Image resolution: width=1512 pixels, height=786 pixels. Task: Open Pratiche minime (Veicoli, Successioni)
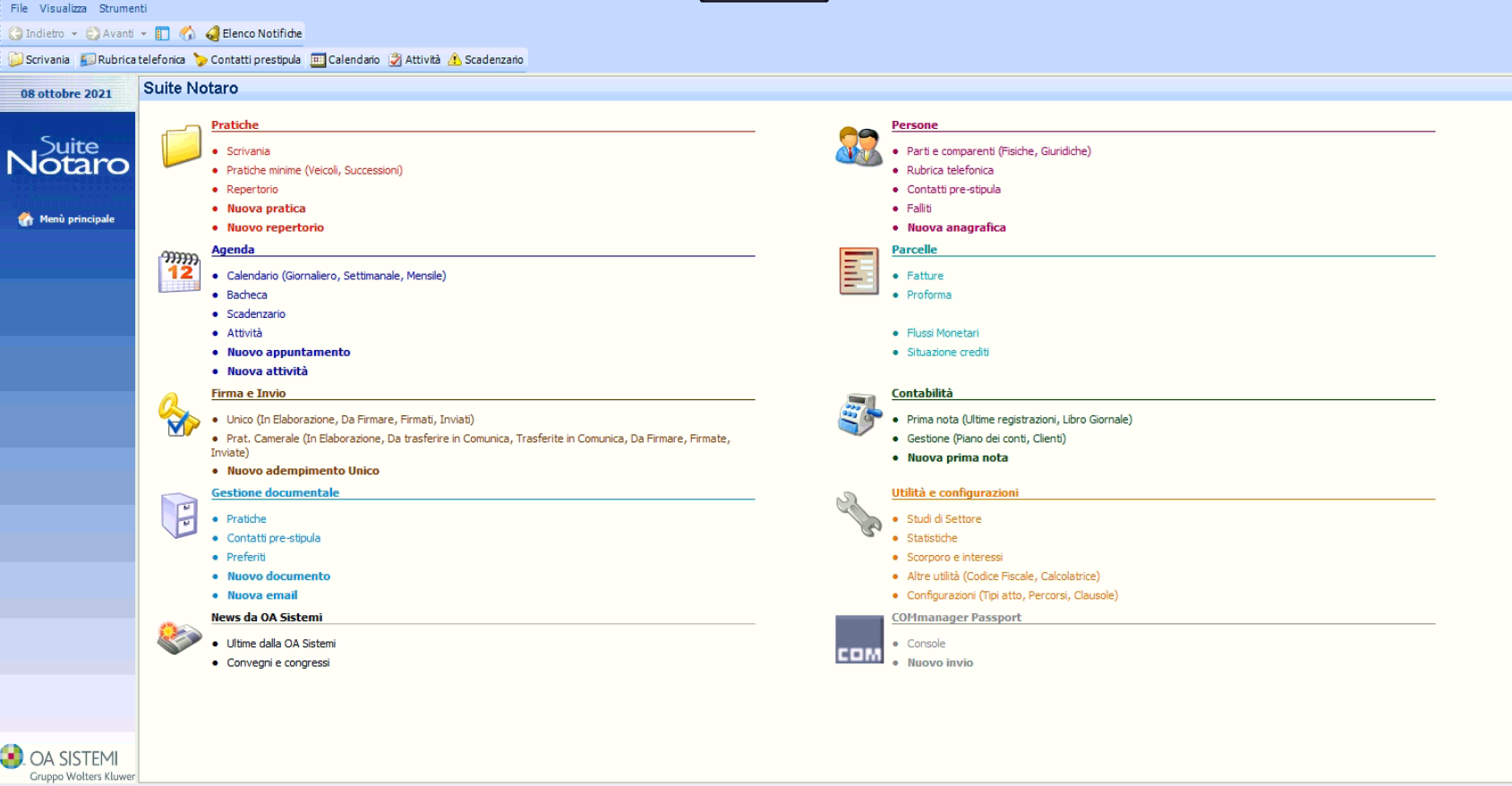point(314,170)
